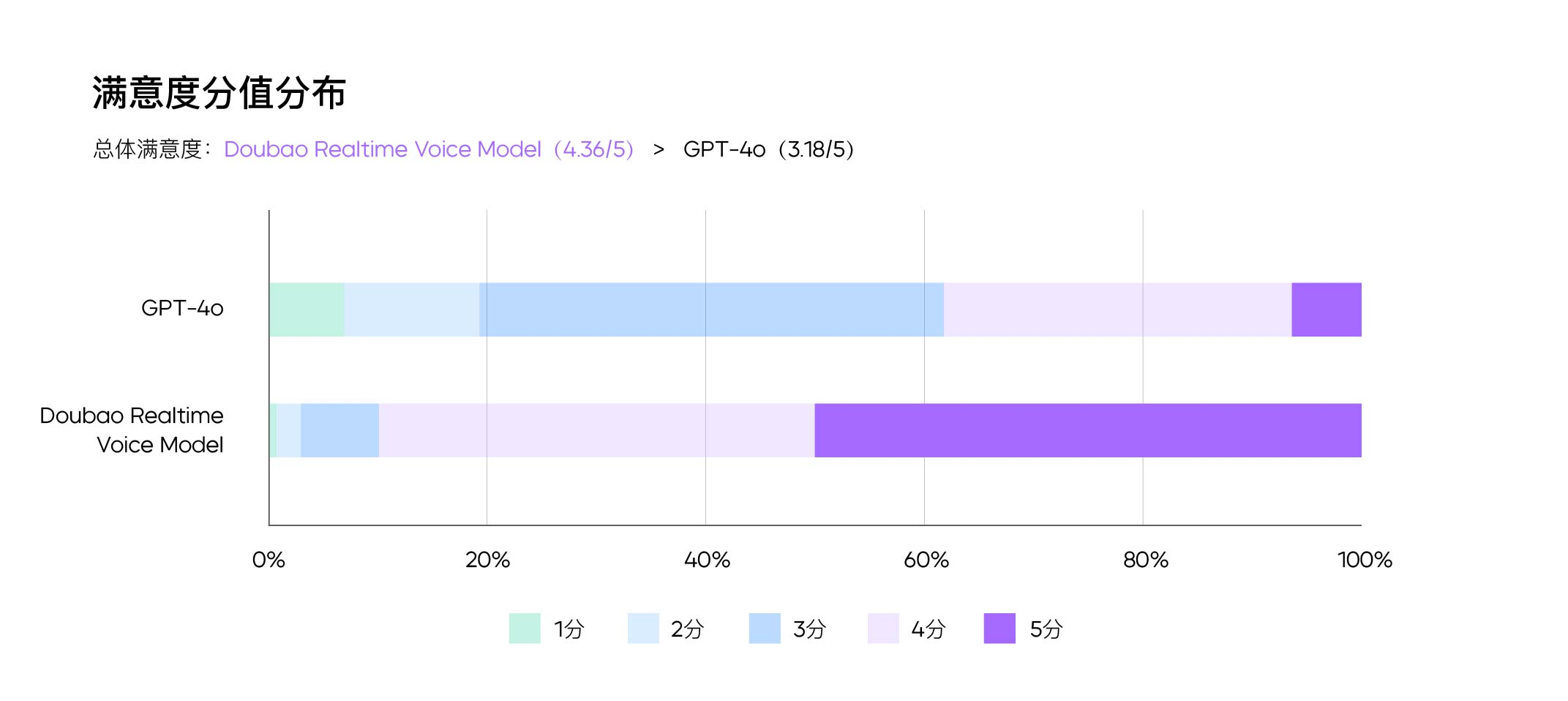Click Doubao's 3分 blue bar segment

pos(340,430)
